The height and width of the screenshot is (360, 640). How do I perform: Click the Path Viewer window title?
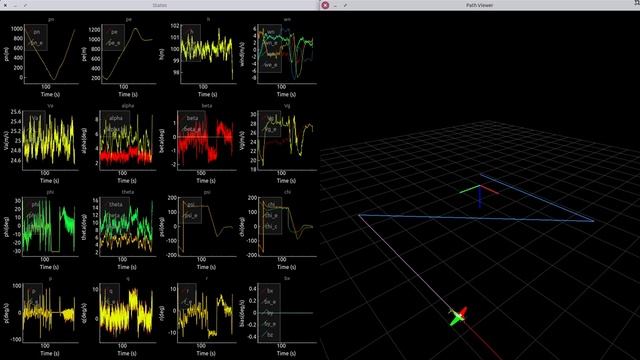coord(479,5)
